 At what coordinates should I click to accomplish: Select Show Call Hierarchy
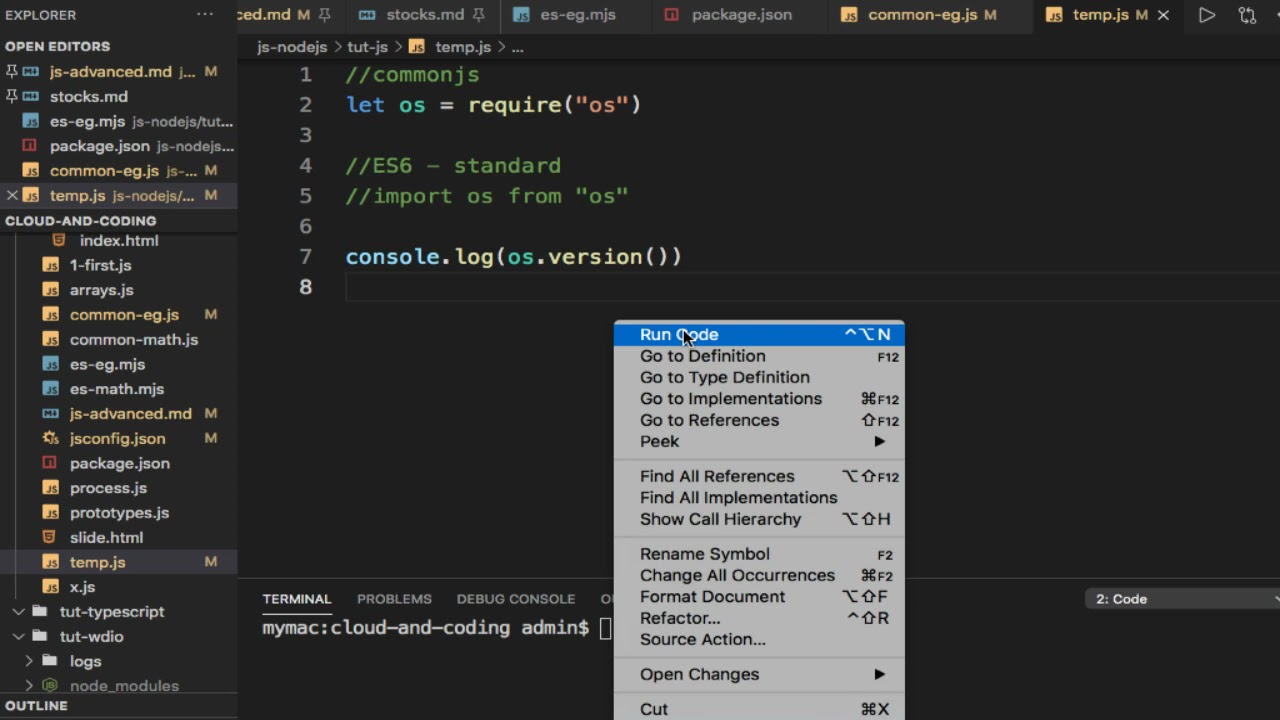(x=759, y=519)
